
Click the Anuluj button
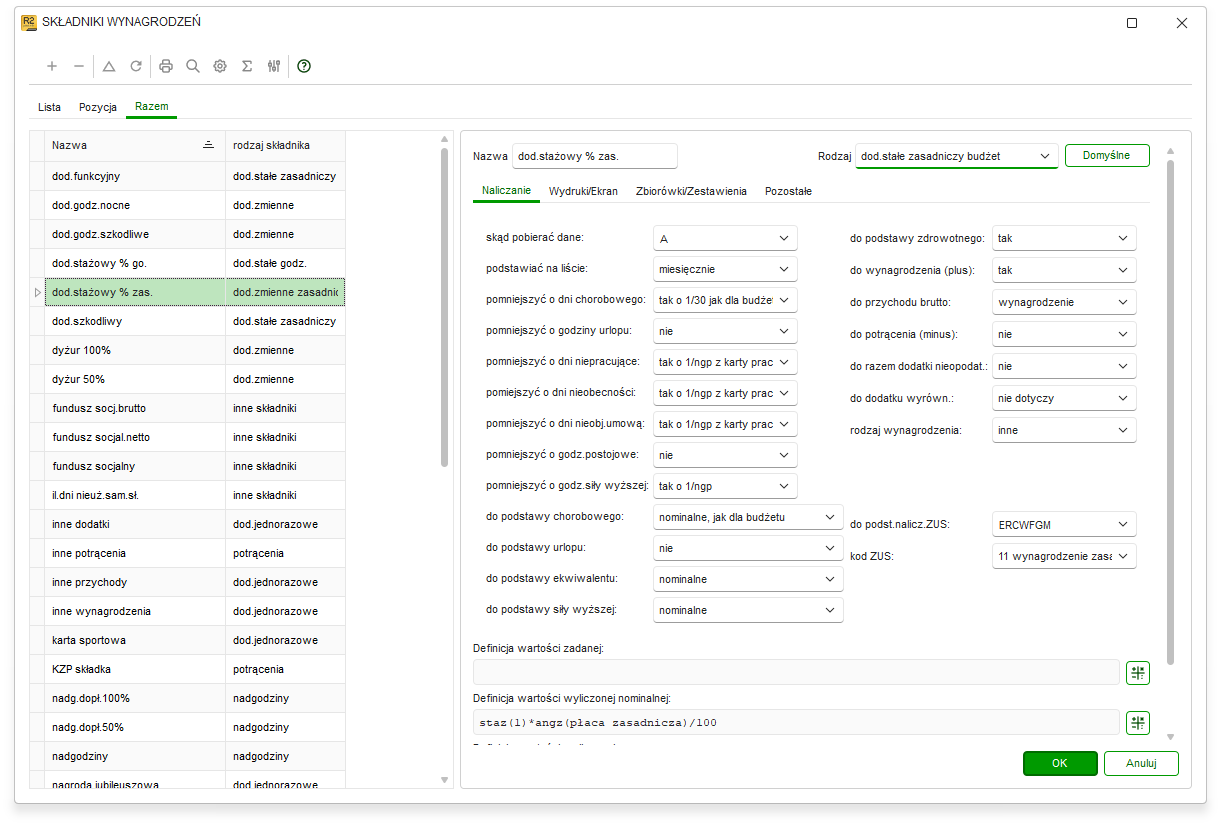(1141, 763)
